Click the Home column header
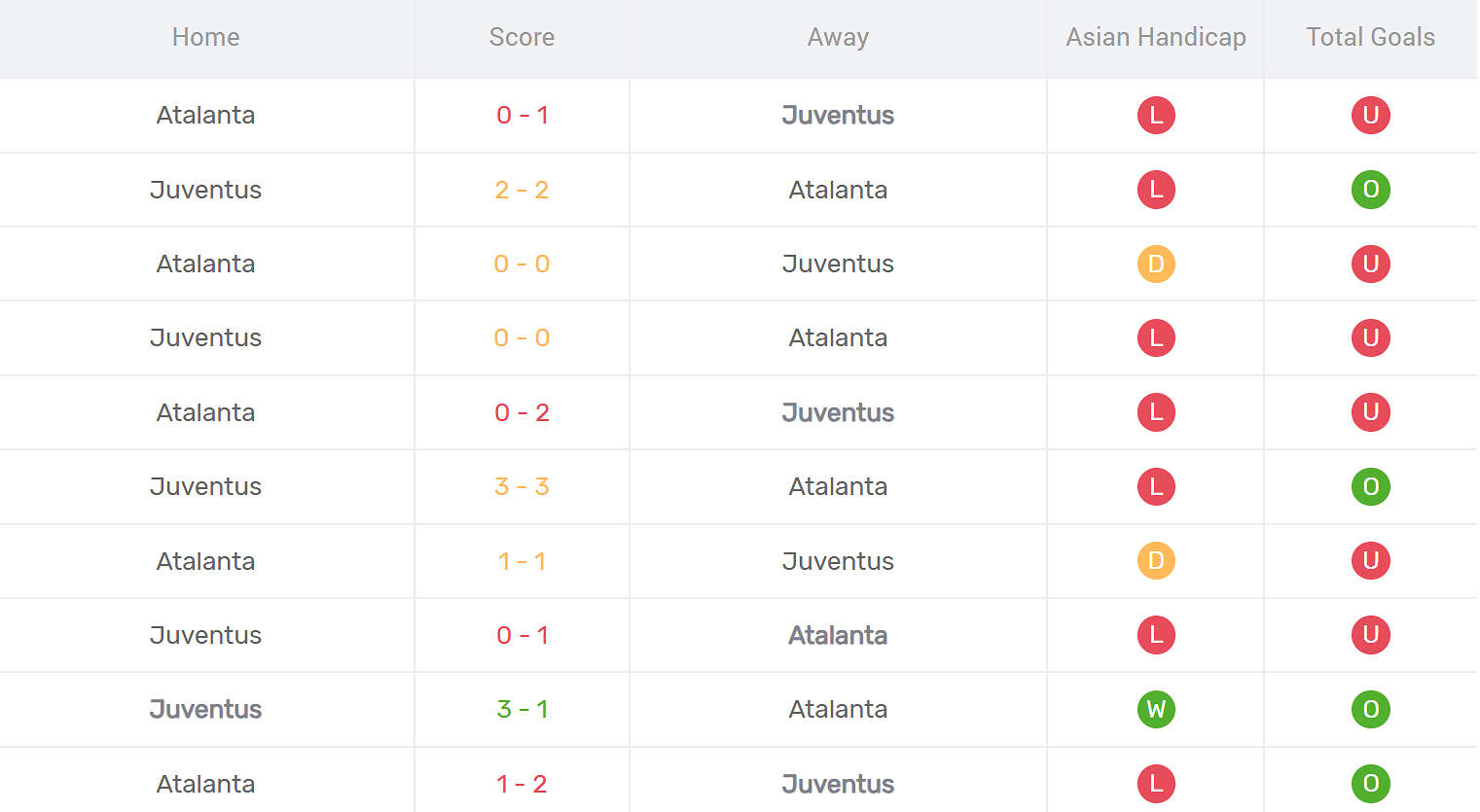1480x812 pixels. (205, 37)
